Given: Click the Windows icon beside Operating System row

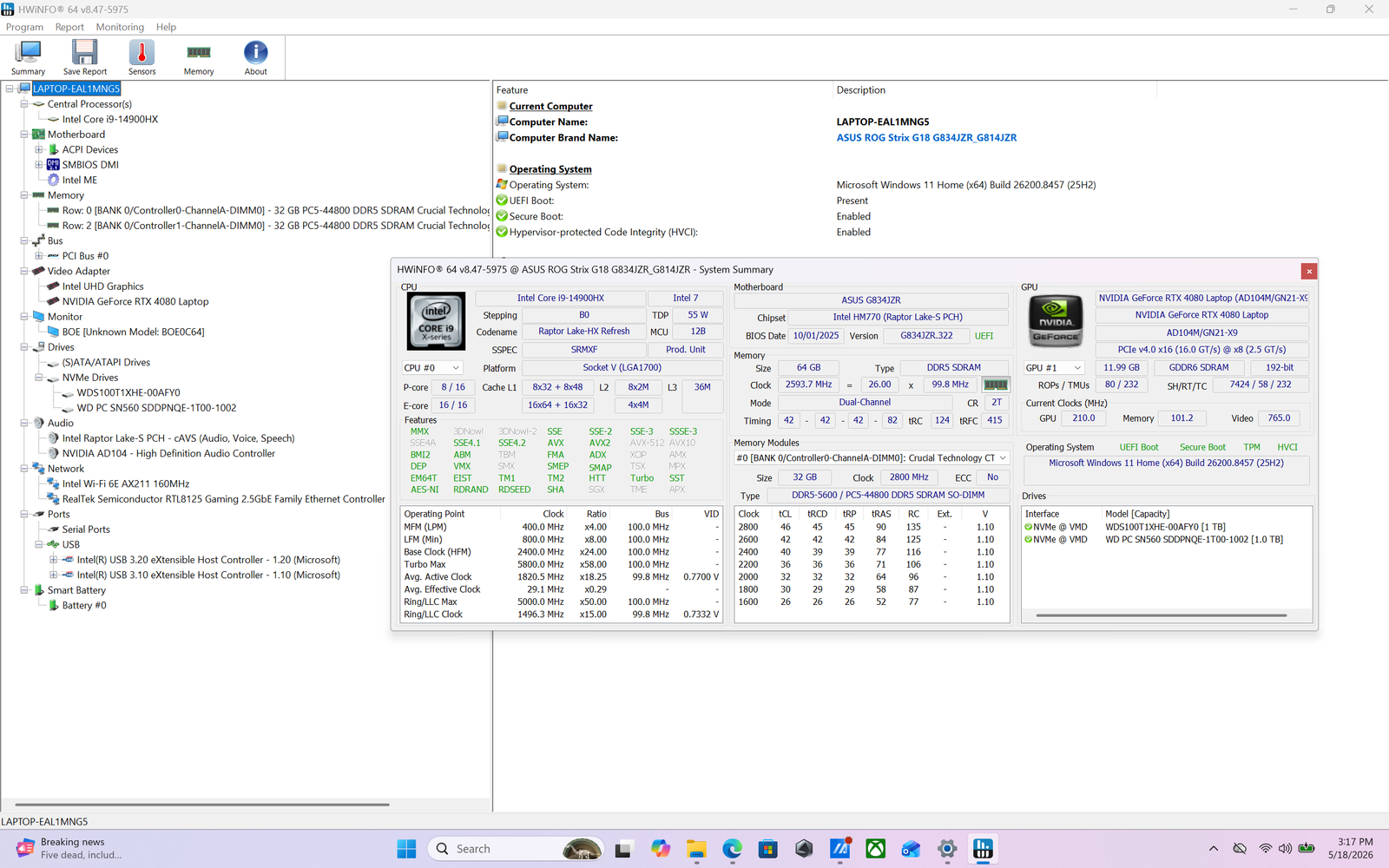Looking at the screenshot, I should click(502, 185).
